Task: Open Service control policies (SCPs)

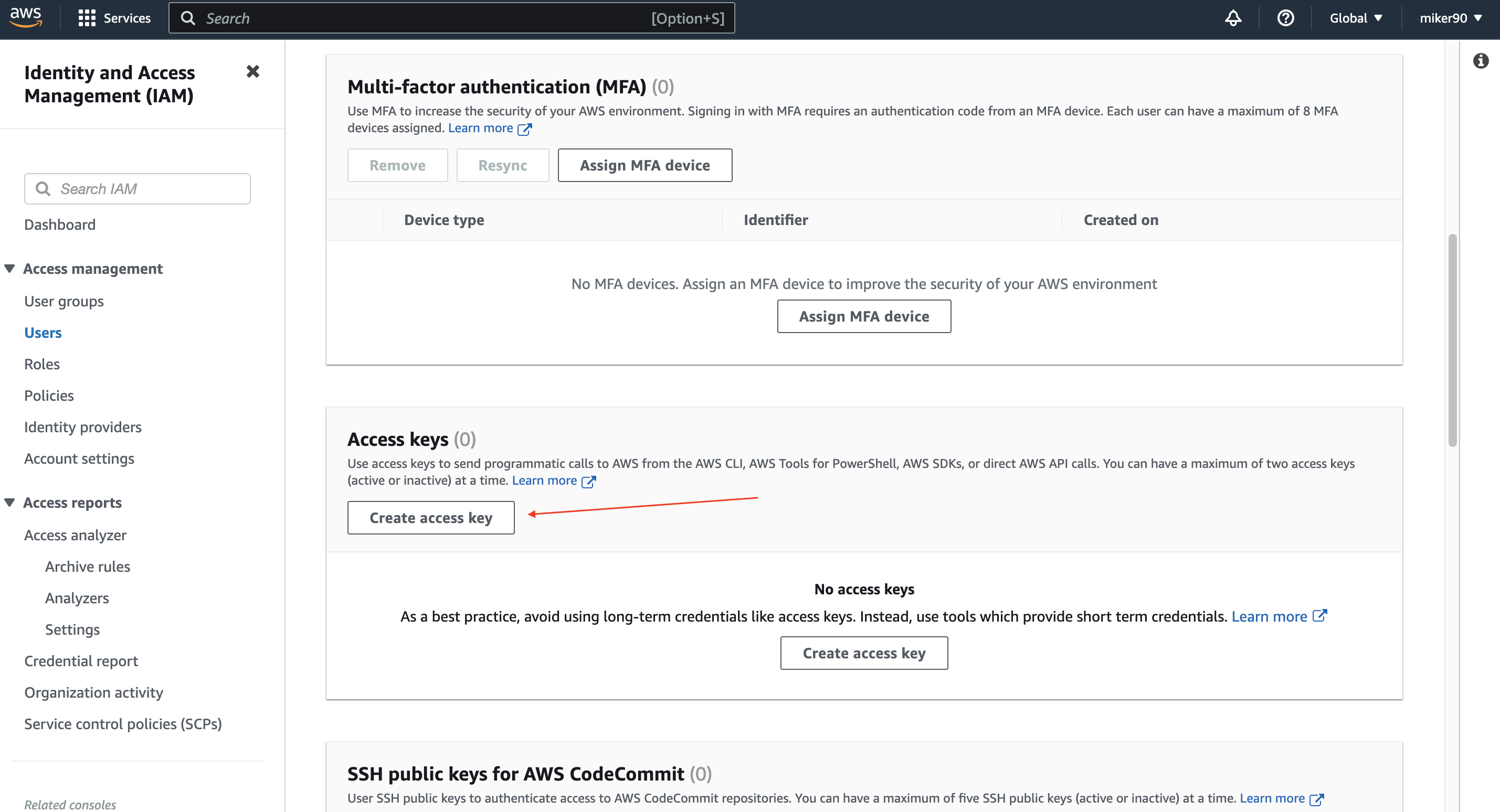Action: click(x=123, y=723)
